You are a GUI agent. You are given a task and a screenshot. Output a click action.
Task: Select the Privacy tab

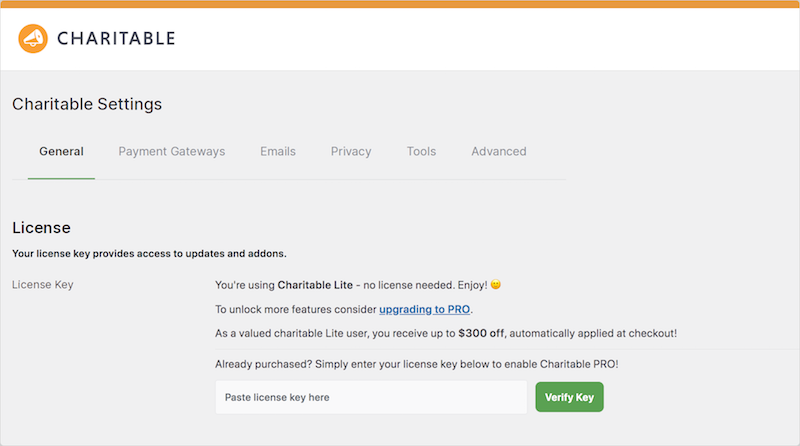coord(351,152)
